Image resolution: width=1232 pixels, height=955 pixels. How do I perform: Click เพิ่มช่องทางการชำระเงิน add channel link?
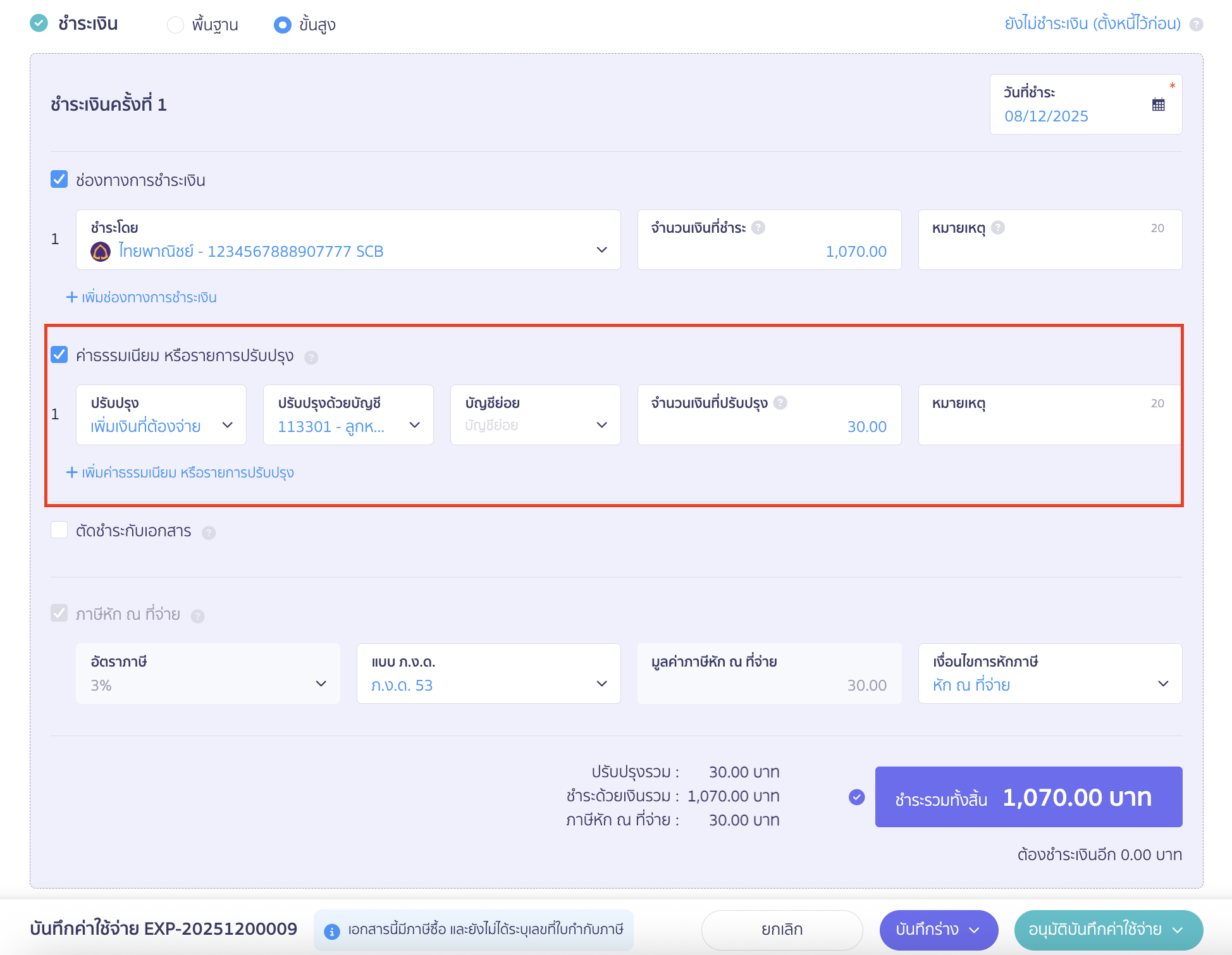(142, 297)
